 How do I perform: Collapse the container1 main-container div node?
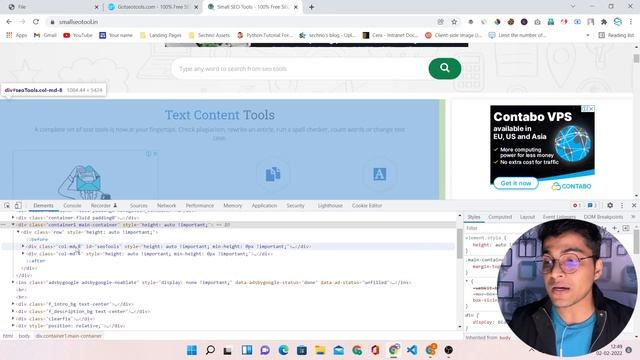13,225
